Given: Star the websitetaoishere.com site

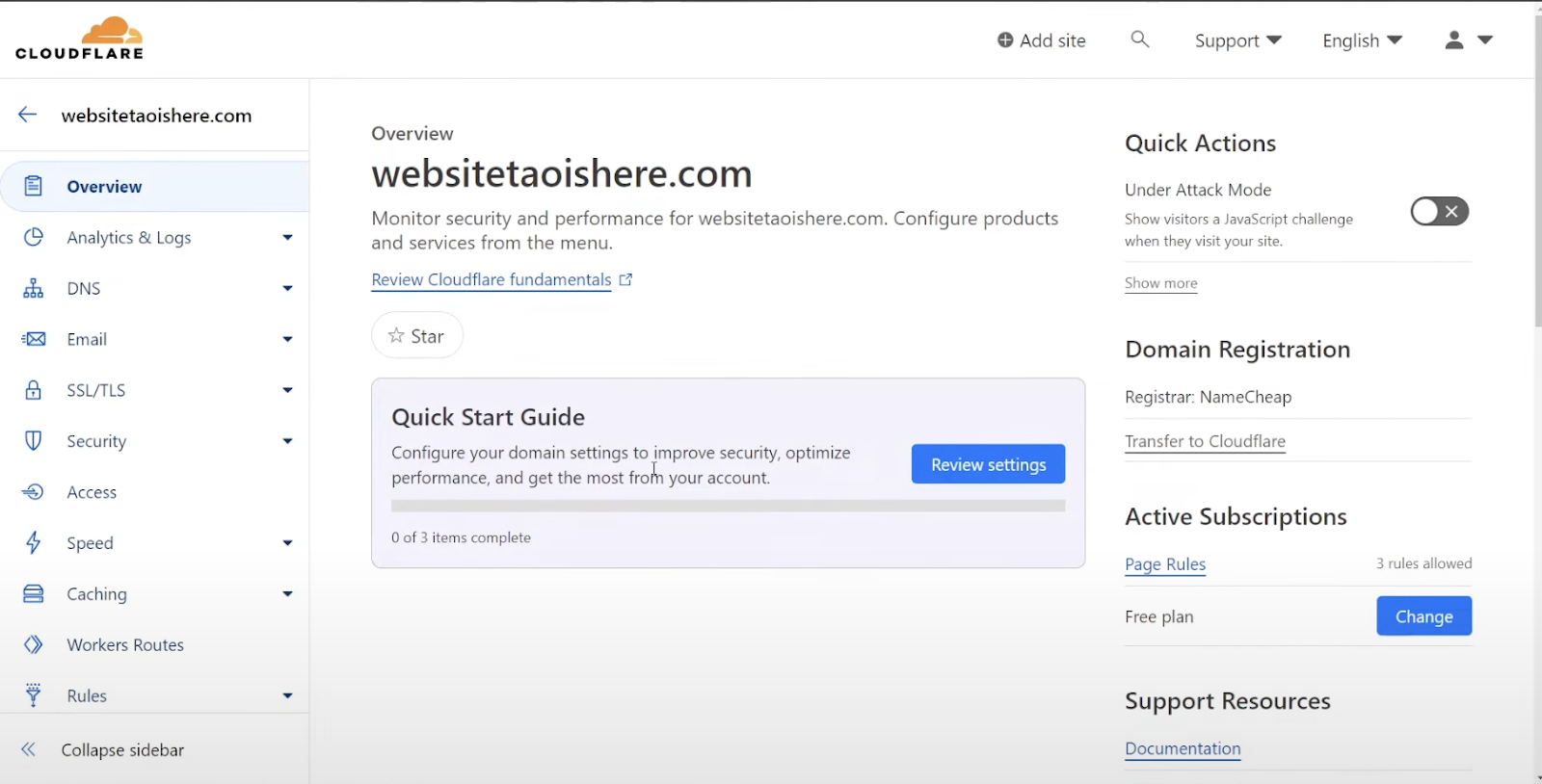Looking at the screenshot, I should click(417, 335).
